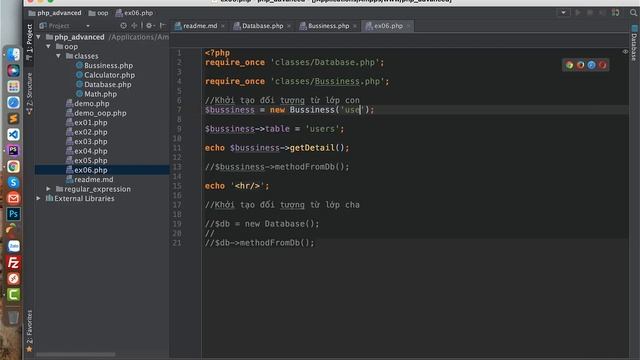Select Math.php in the project tree
The height and width of the screenshot is (360, 640).
(x=96, y=94)
